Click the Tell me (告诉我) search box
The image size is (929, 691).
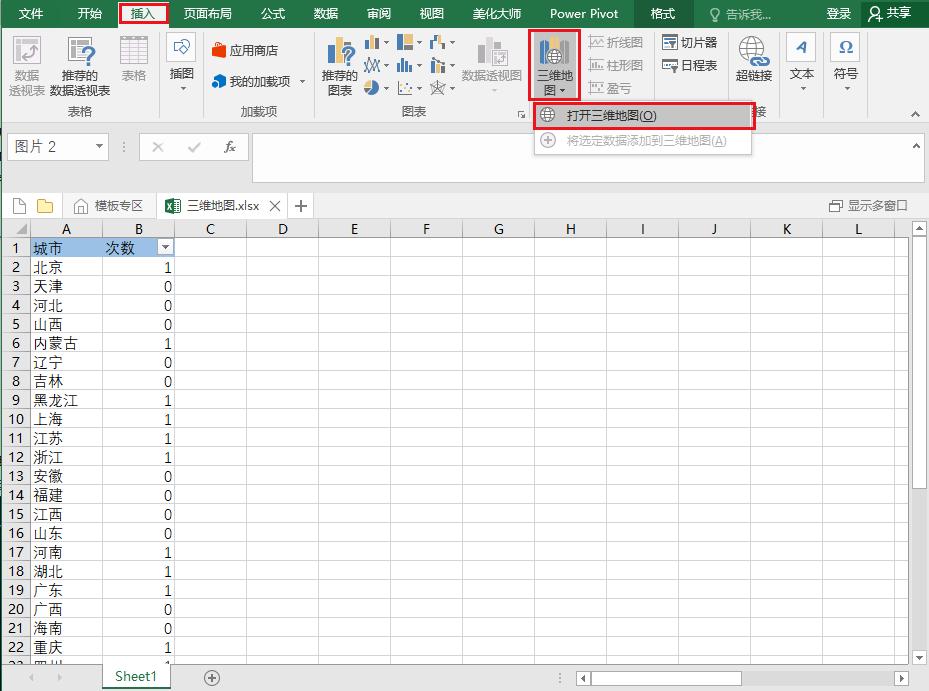[x=741, y=14]
